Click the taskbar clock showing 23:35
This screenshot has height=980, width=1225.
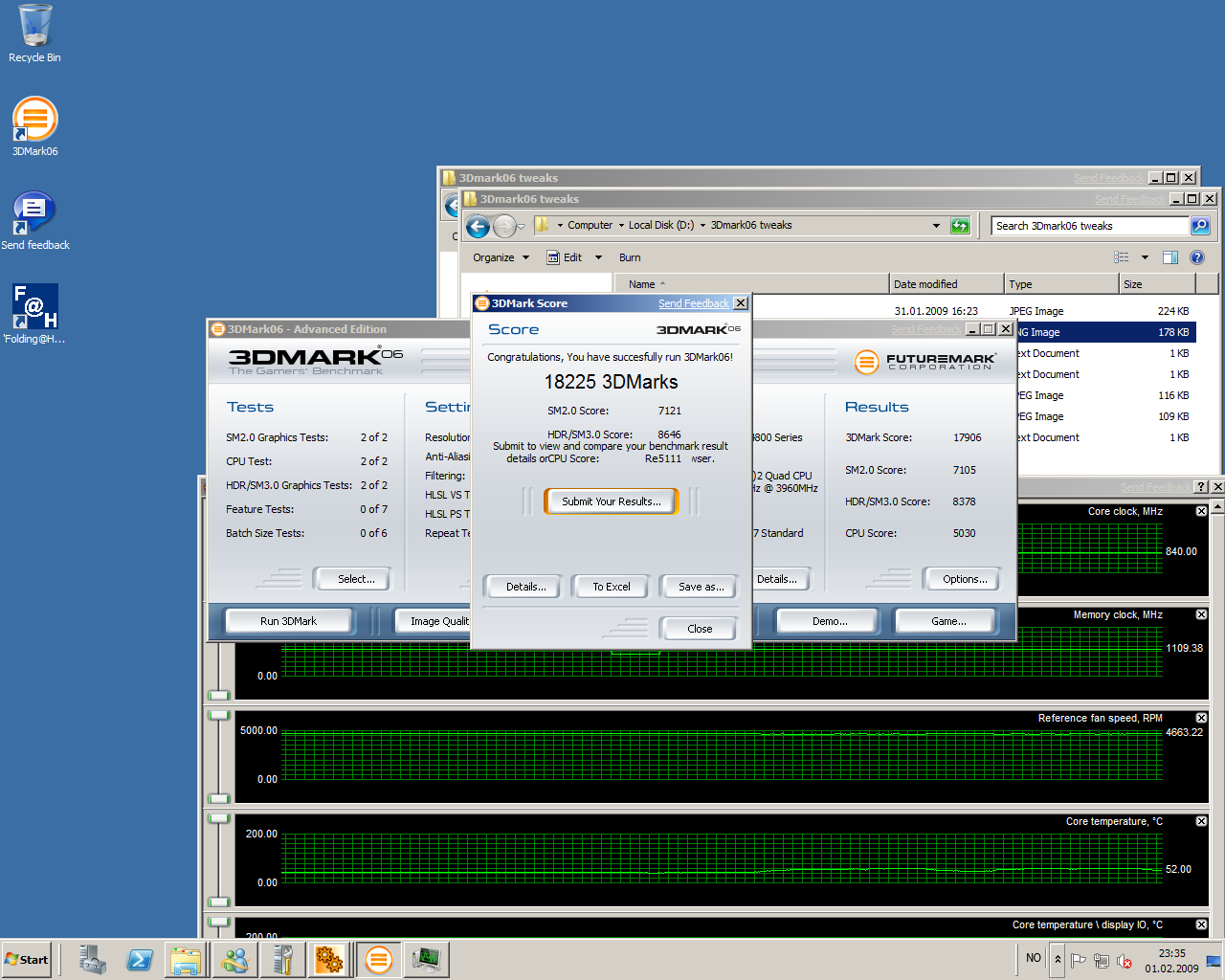tap(1171, 961)
